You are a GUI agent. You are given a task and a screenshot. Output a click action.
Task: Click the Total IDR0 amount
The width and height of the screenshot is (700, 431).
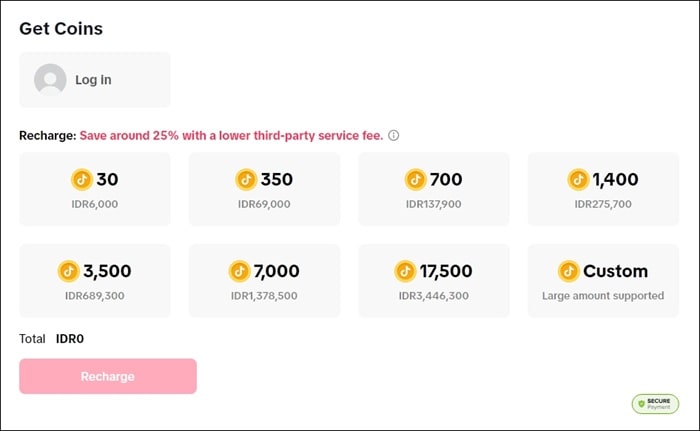70,339
